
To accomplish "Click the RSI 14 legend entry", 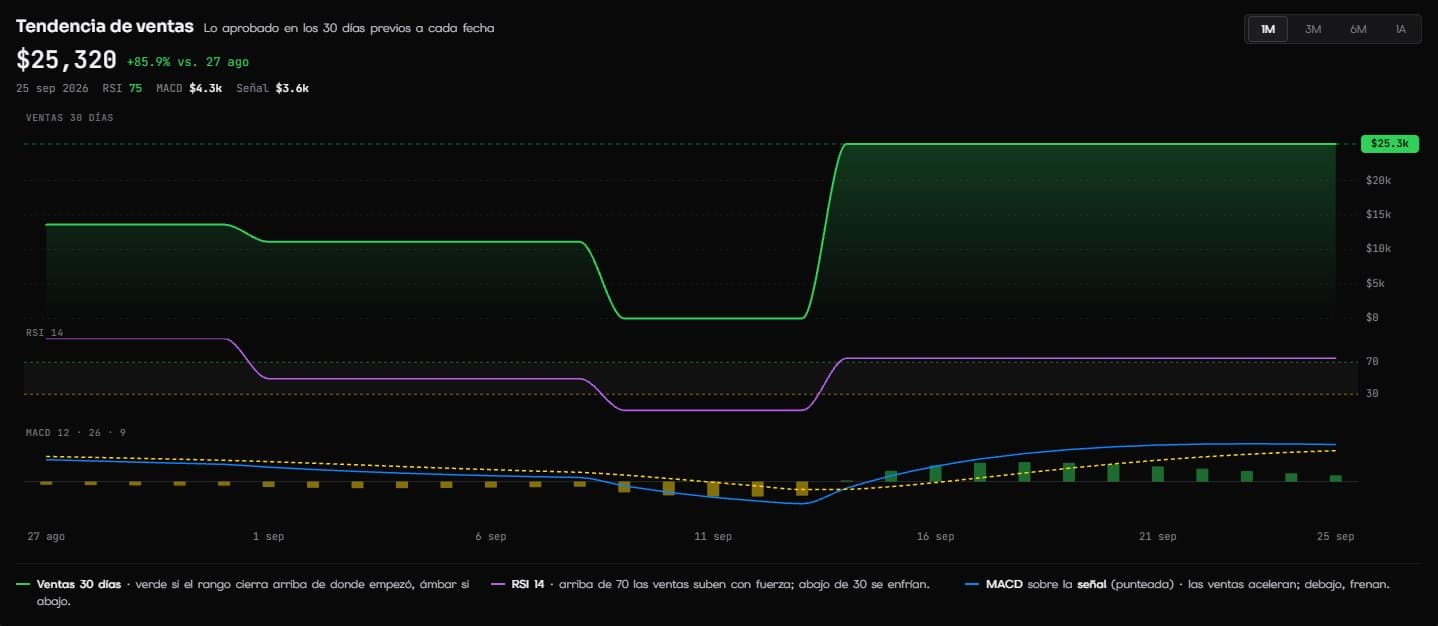I will (x=711, y=584).
